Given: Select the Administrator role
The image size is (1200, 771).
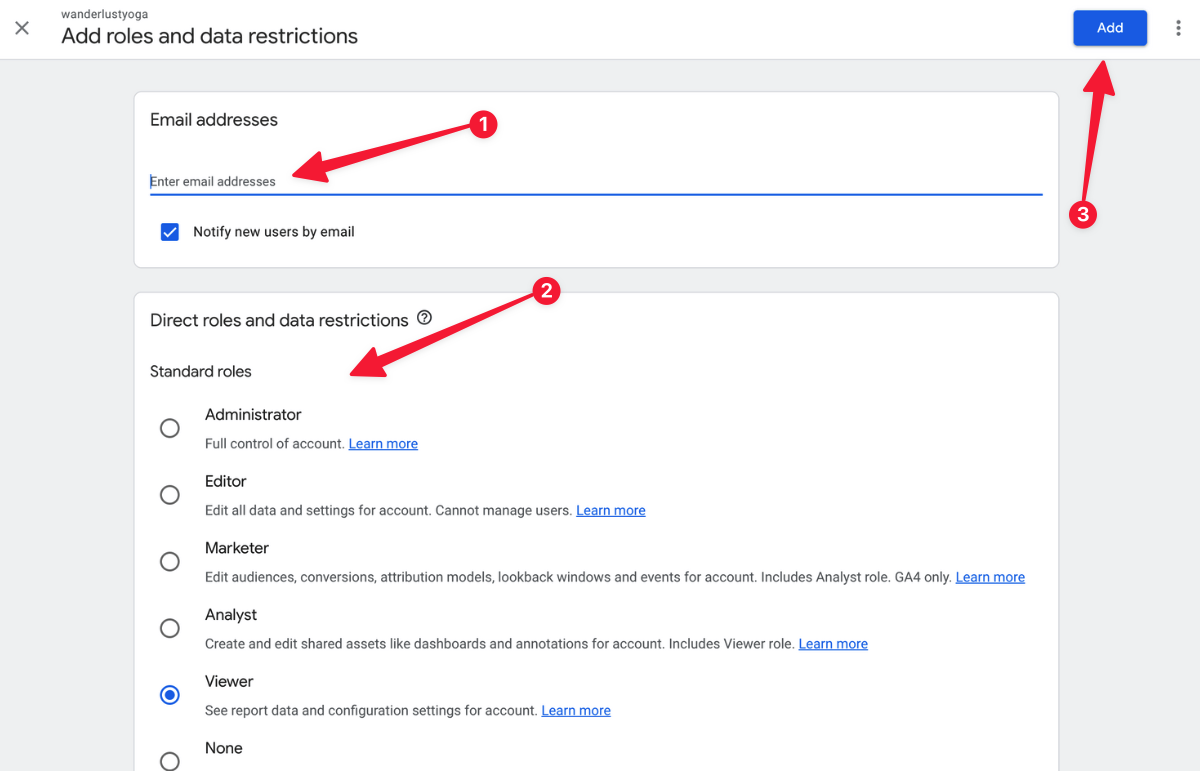Looking at the screenshot, I should (169, 428).
